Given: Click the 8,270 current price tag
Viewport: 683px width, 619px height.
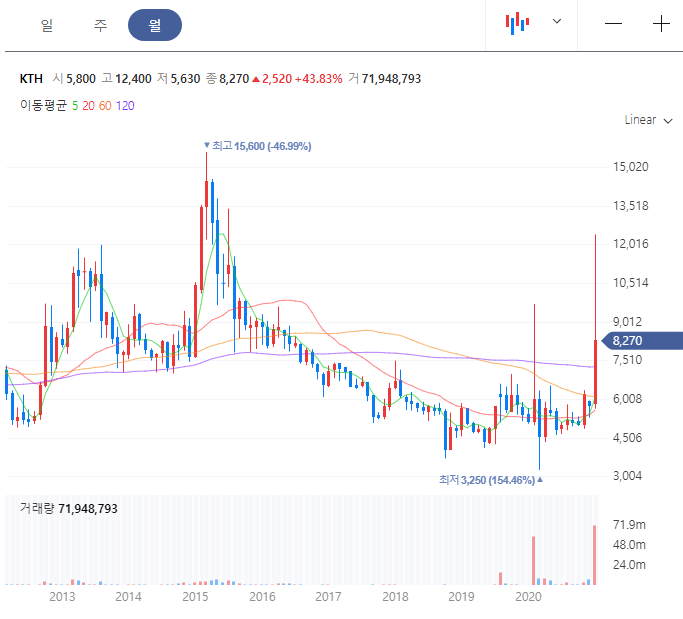Looking at the screenshot, I should [642, 341].
